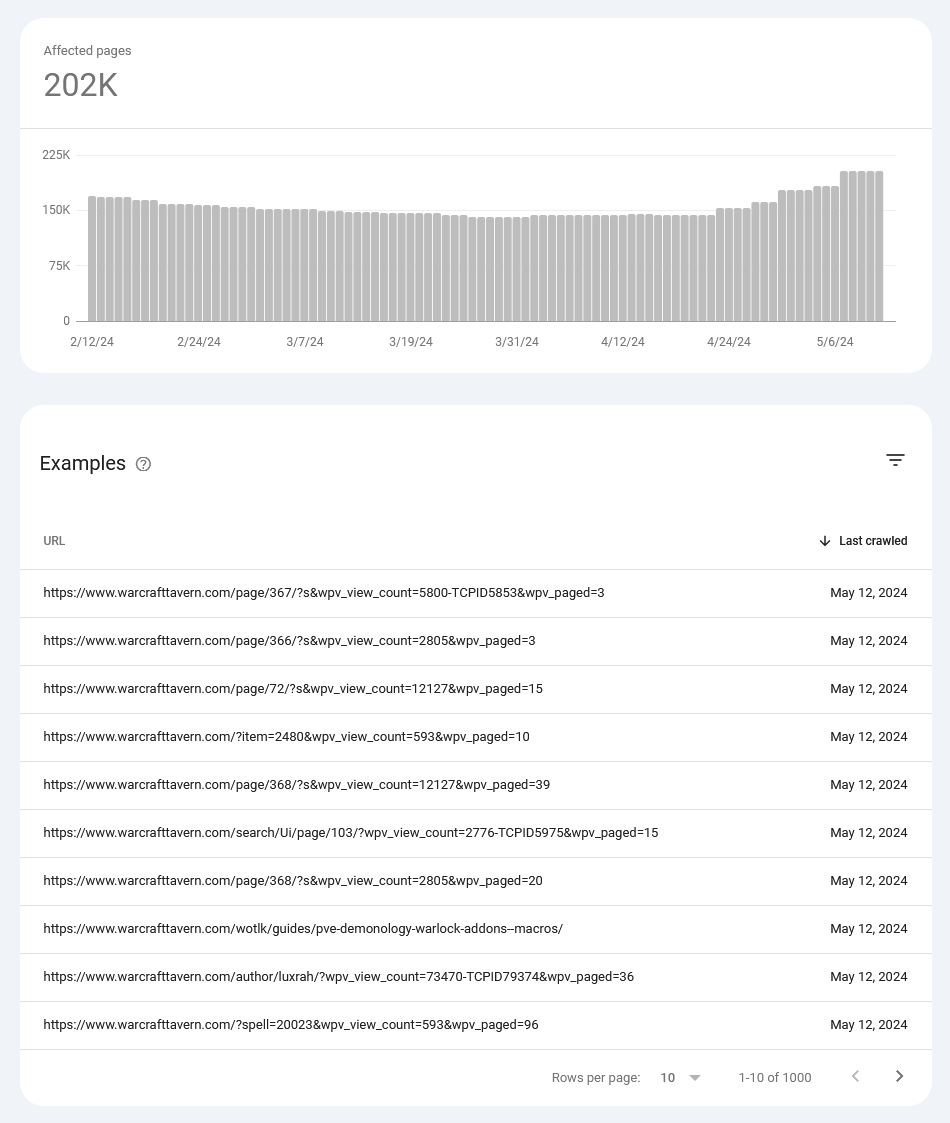Open the filter icon in Examples
The width and height of the screenshot is (950, 1123).
point(895,460)
